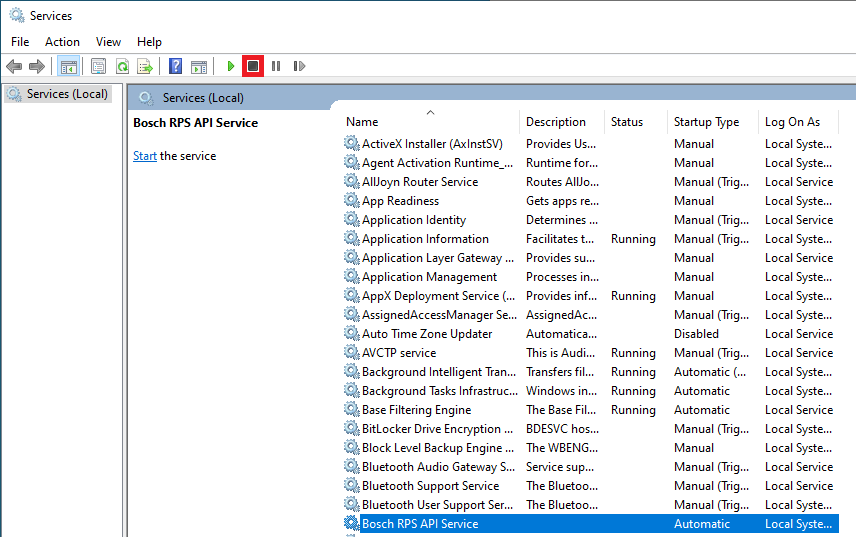Image resolution: width=856 pixels, height=537 pixels.
Task: Click the Back arrow in toolbar
Action: coord(14,66)
